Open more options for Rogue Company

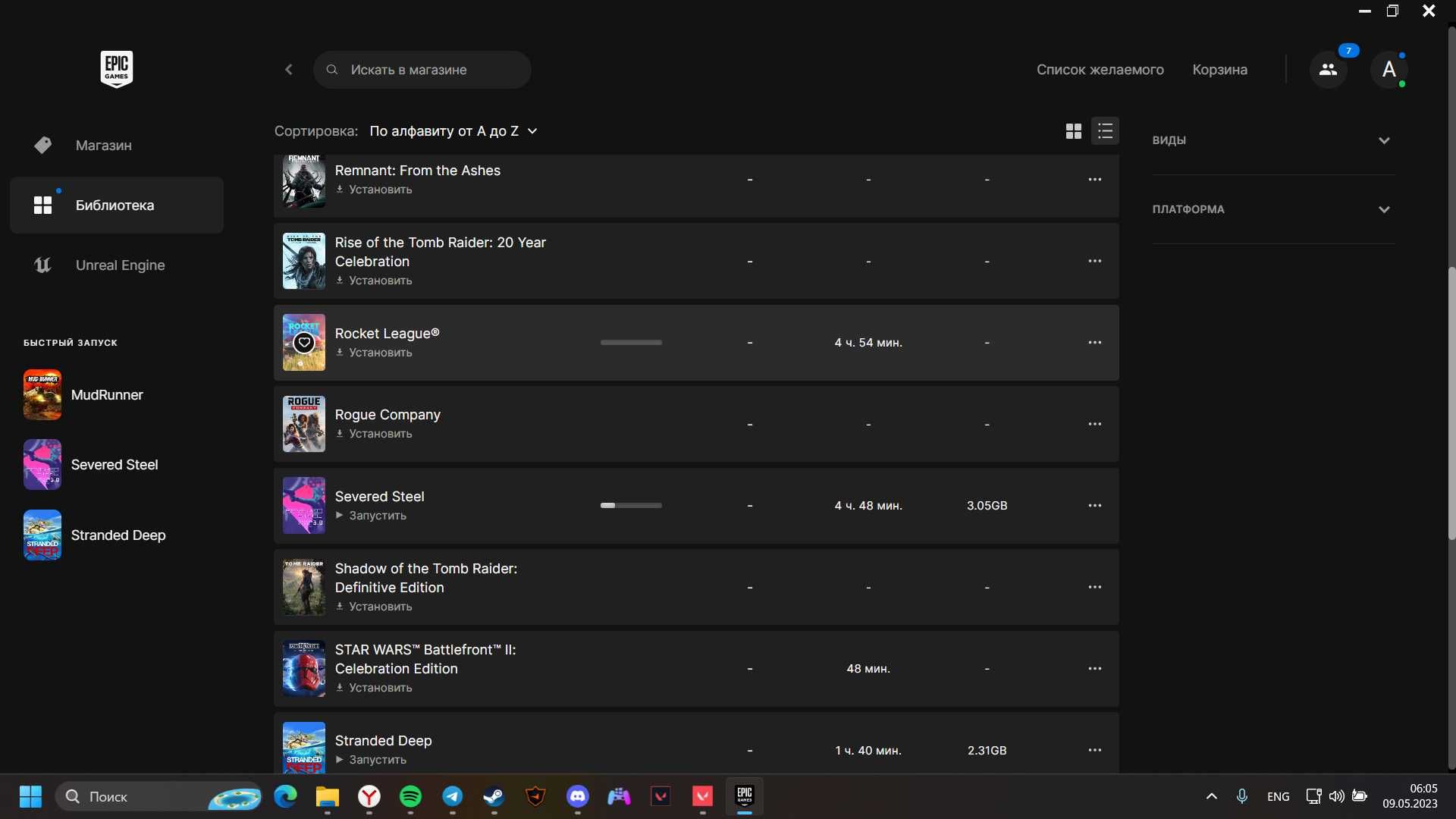pyautogui.click(x=1095, y=424)
